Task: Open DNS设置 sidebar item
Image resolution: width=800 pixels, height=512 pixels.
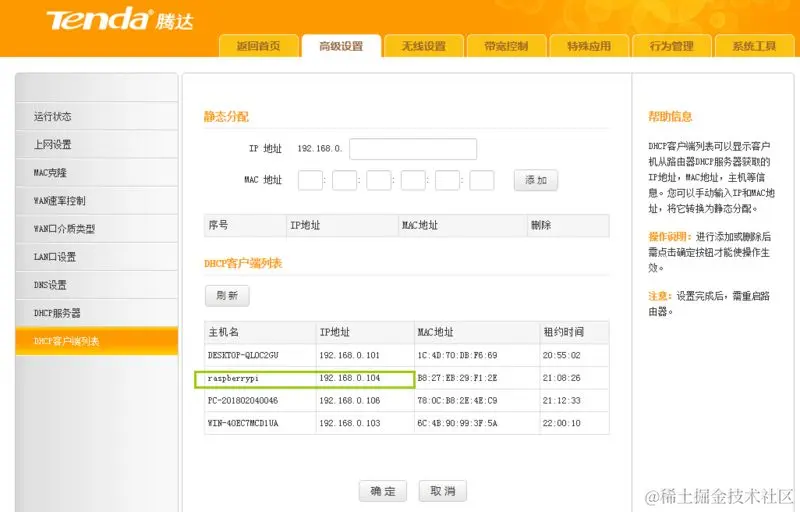Action: (97, 285)
